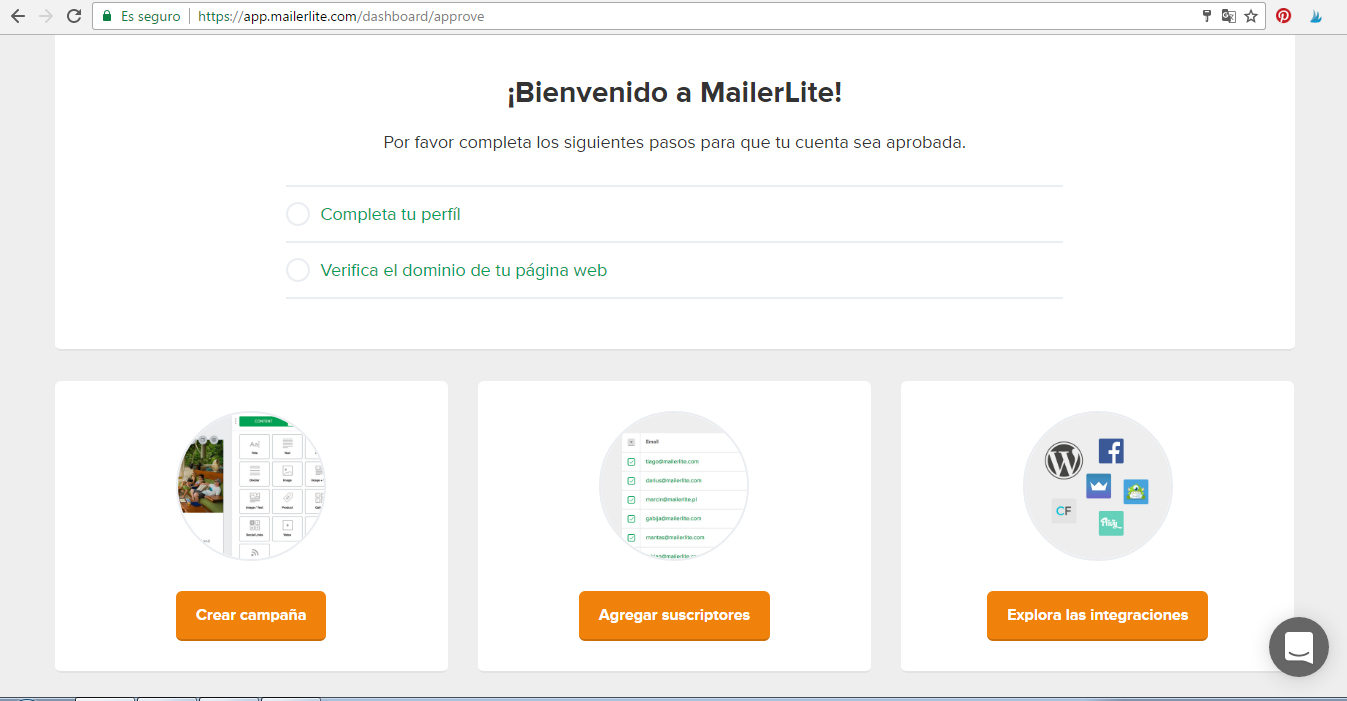Image resolution: width=1347 pixels, height=701 pixels.
Task: Go back with the browser back arrow
Action: (x=17, y=16)
